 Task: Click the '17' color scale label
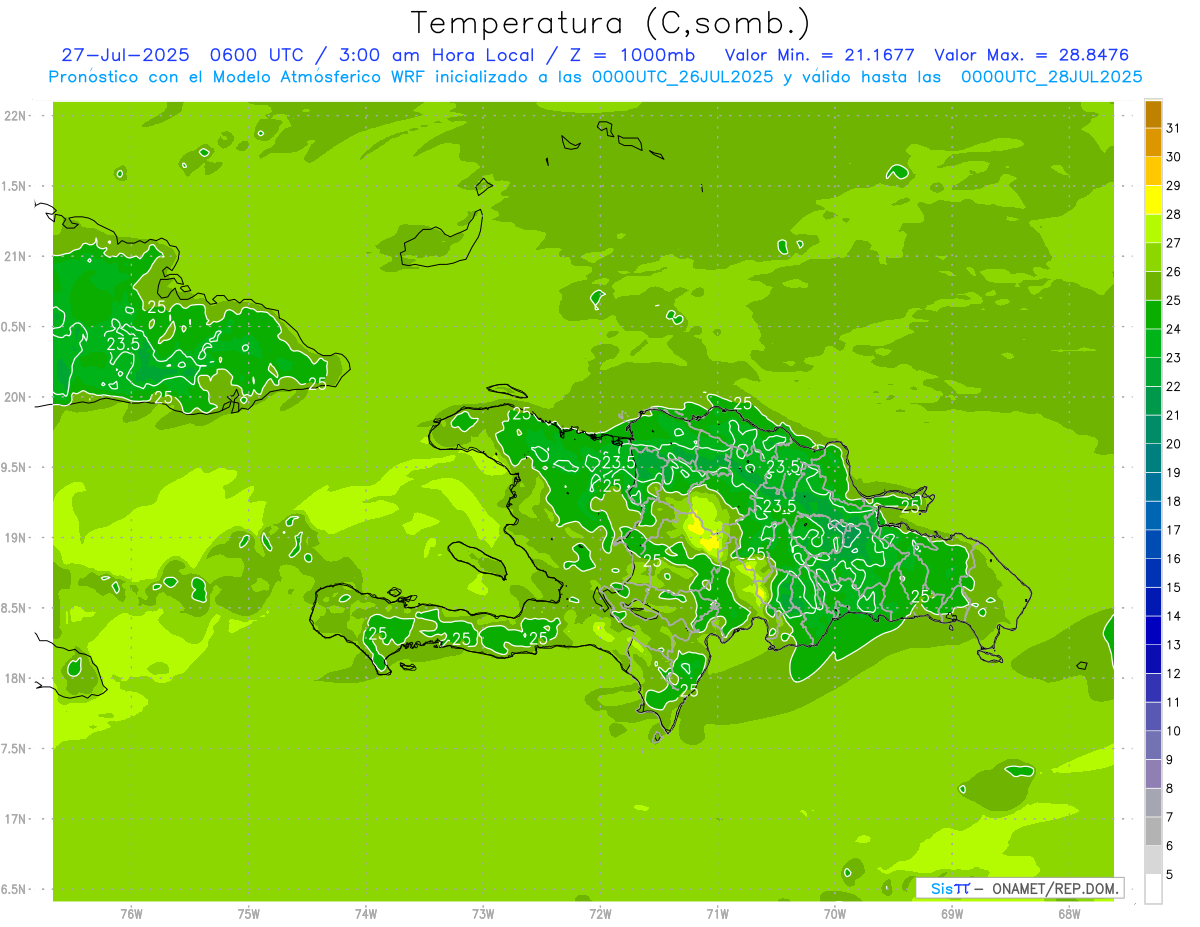point(1174,530)
